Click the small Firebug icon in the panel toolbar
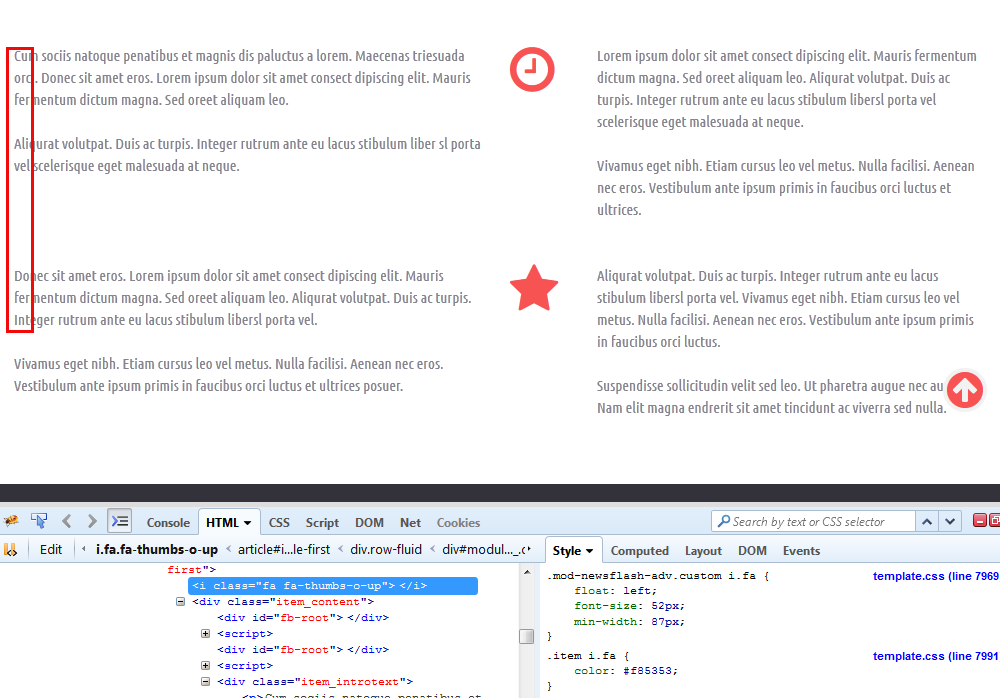Screen dimensions: 1000x700 pyautogui.click(x=12, y=550)
